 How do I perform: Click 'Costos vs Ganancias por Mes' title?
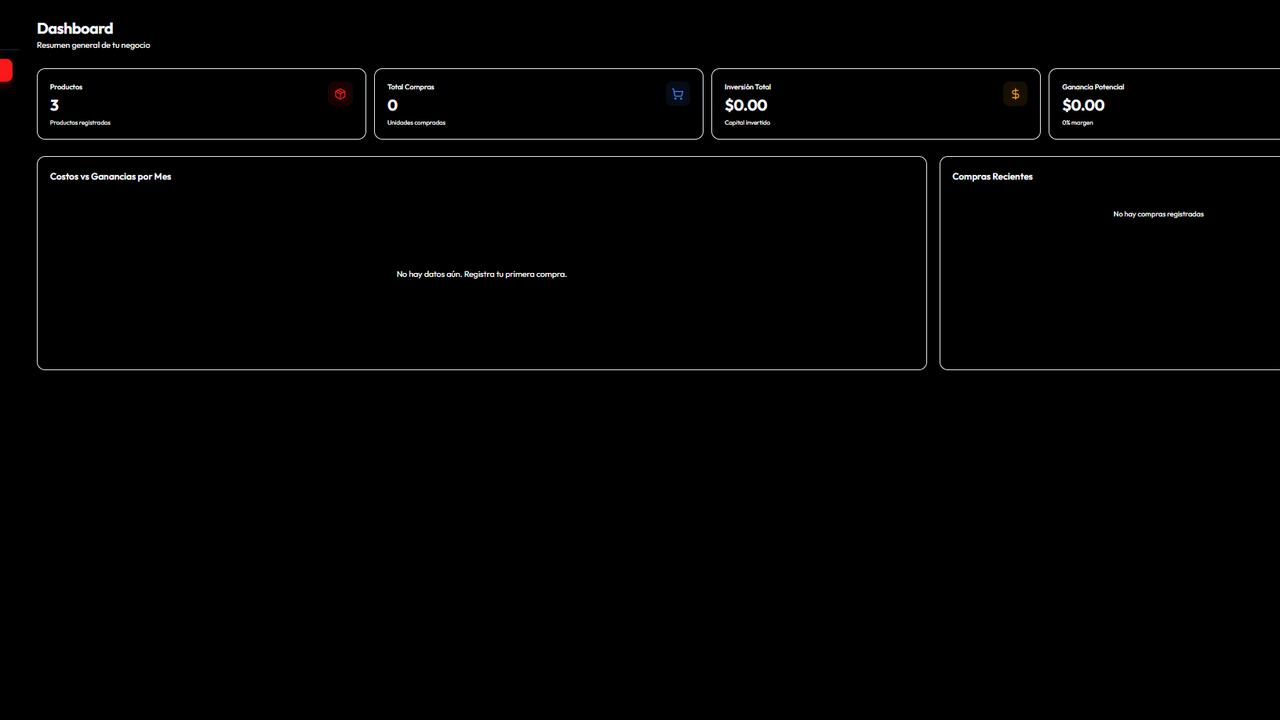click(111, 177)
